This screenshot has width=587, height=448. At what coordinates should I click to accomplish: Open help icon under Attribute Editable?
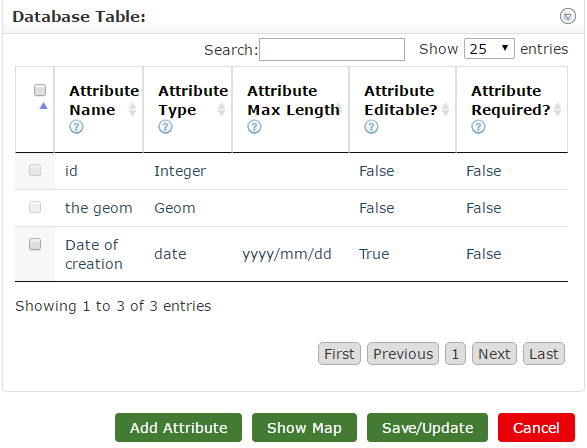(x=371, y=127)
